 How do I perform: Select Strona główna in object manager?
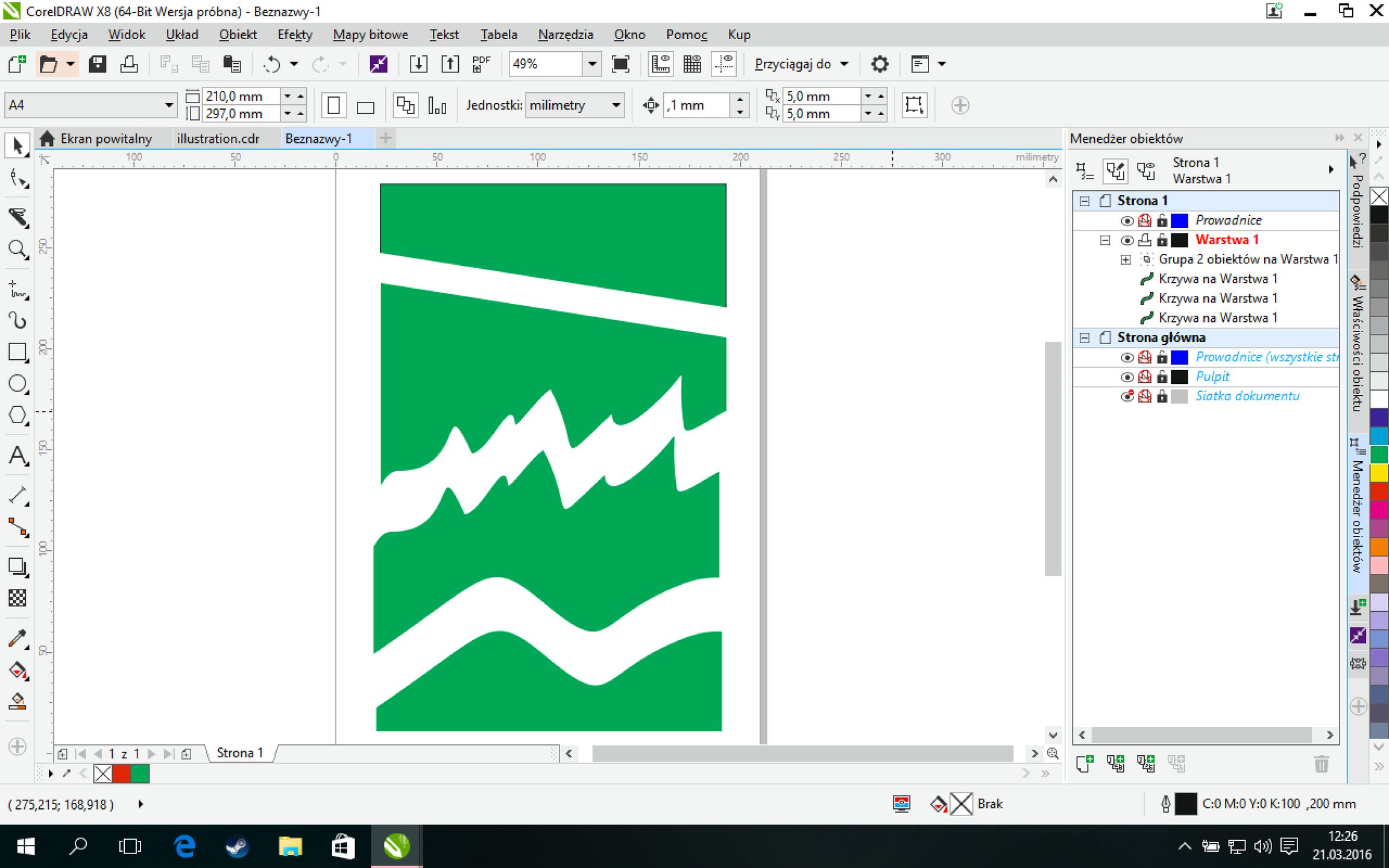[1161, 338]
